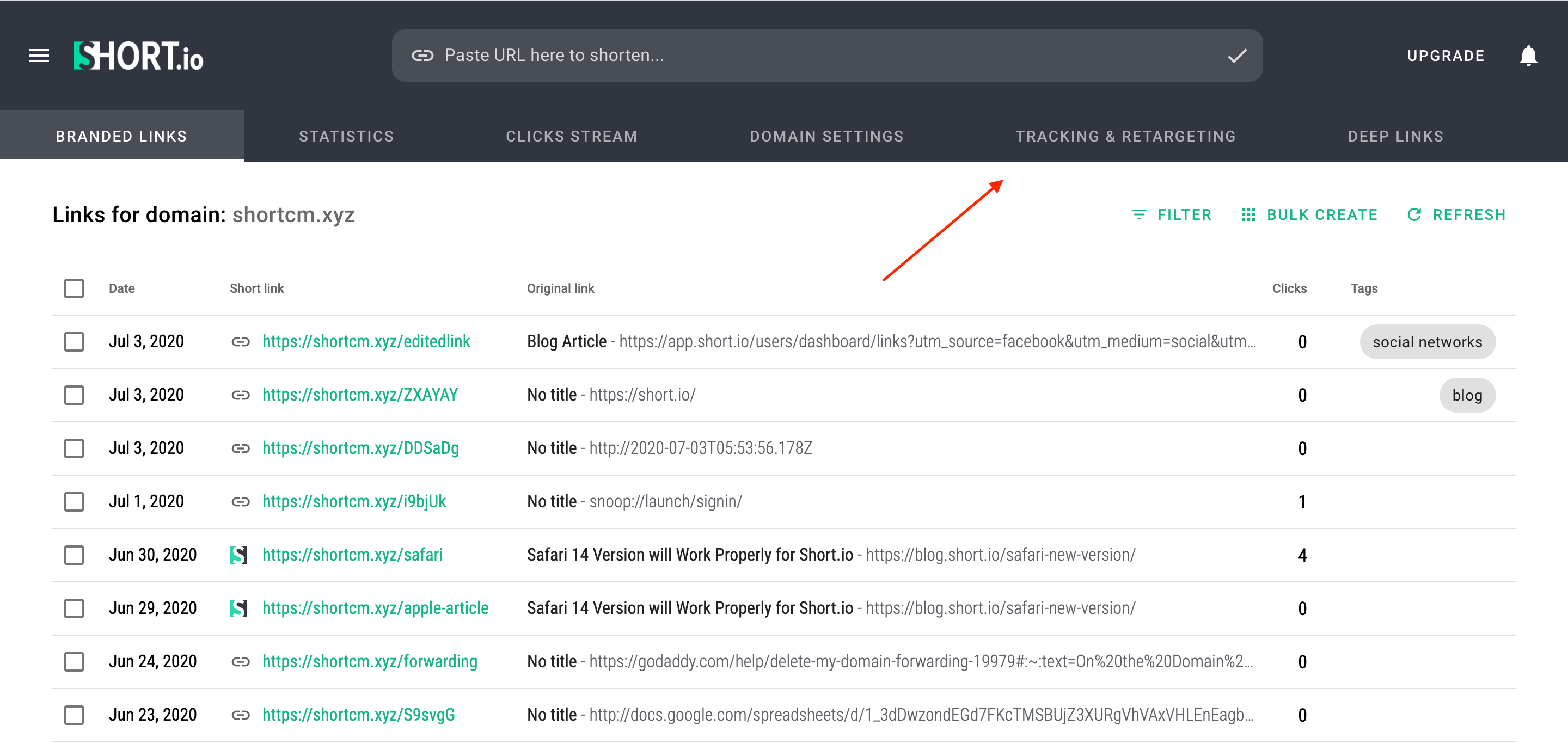
Task: Tick the checkbox for apple-article row
Action: pos(74,608)
